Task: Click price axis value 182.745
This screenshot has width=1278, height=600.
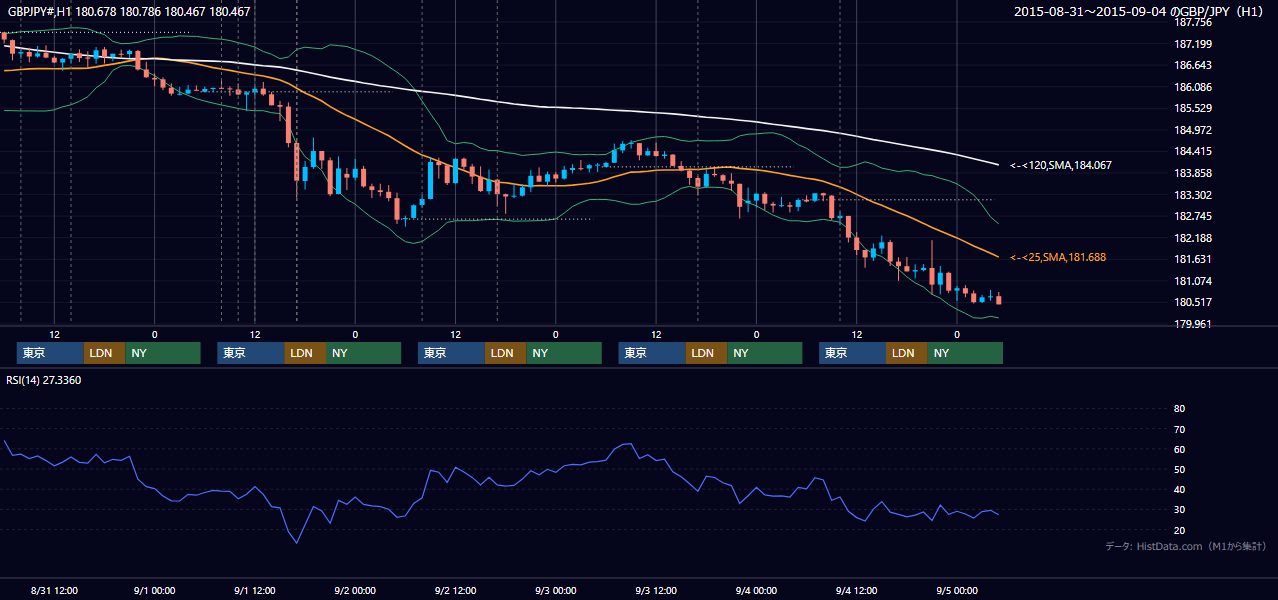Action: [x=1194, y=217]
